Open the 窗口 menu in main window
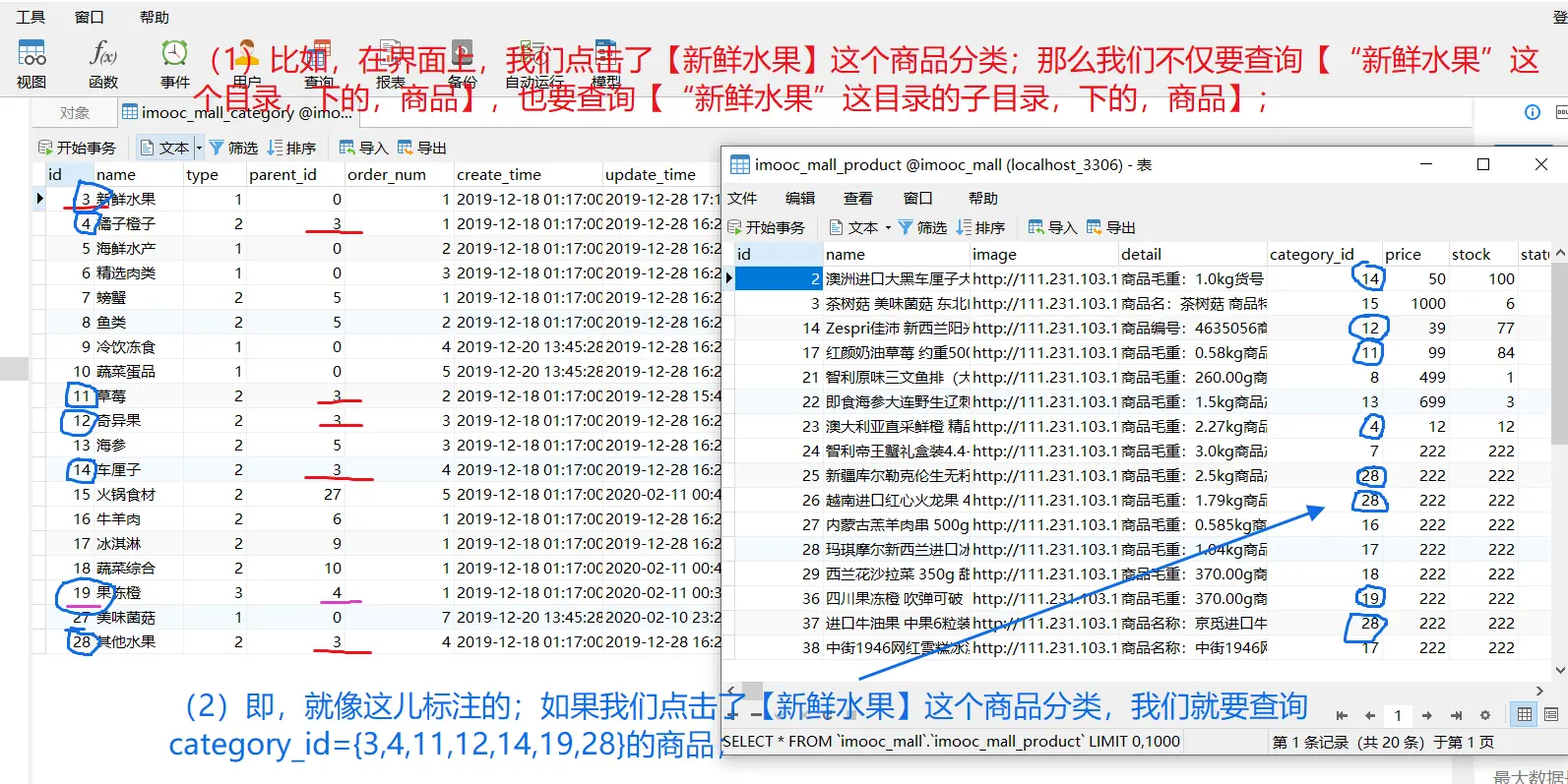This screenshot has height=784, width=1568. pos(90,17)
